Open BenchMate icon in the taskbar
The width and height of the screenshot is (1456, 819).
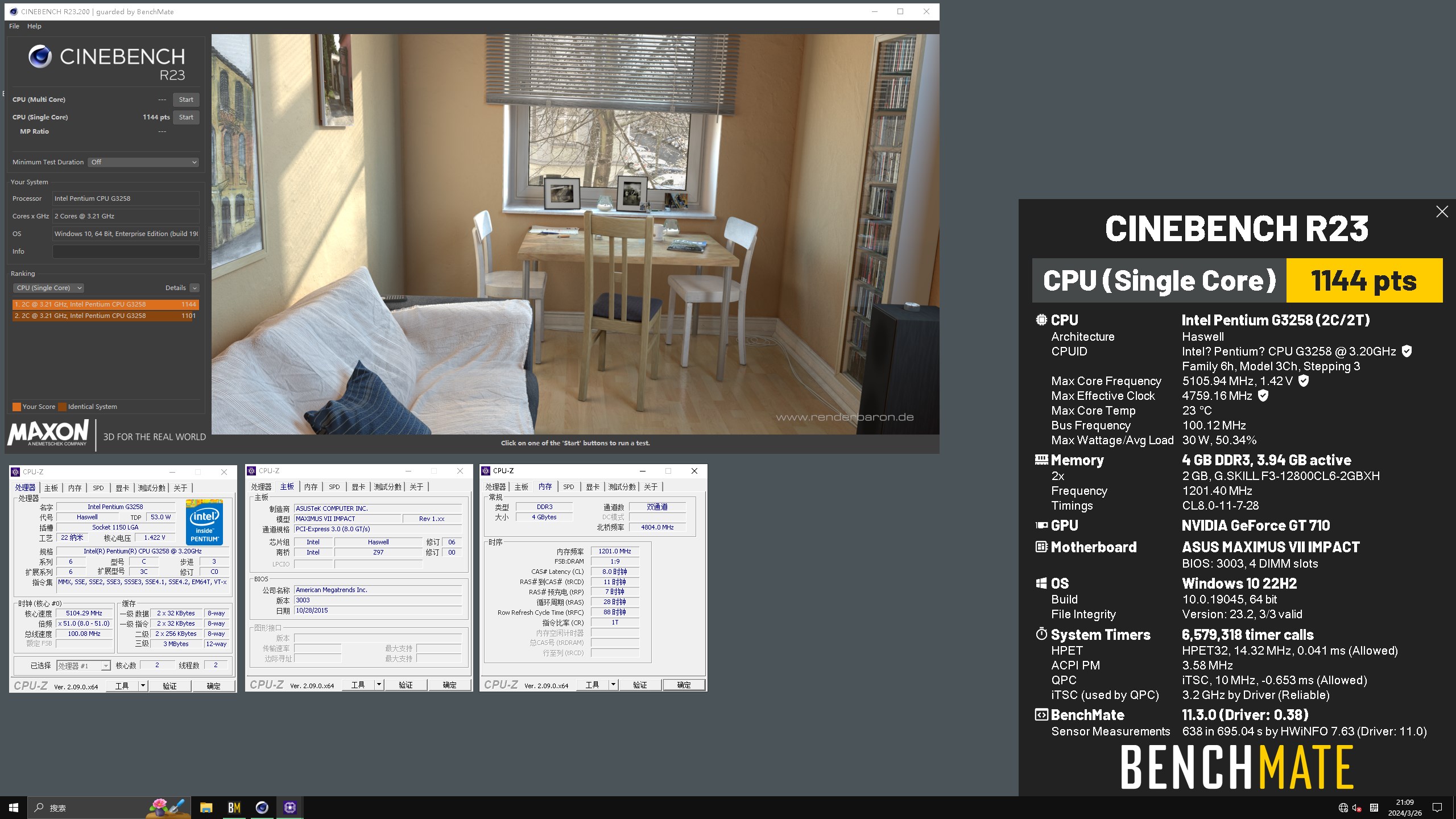(234, 808)
